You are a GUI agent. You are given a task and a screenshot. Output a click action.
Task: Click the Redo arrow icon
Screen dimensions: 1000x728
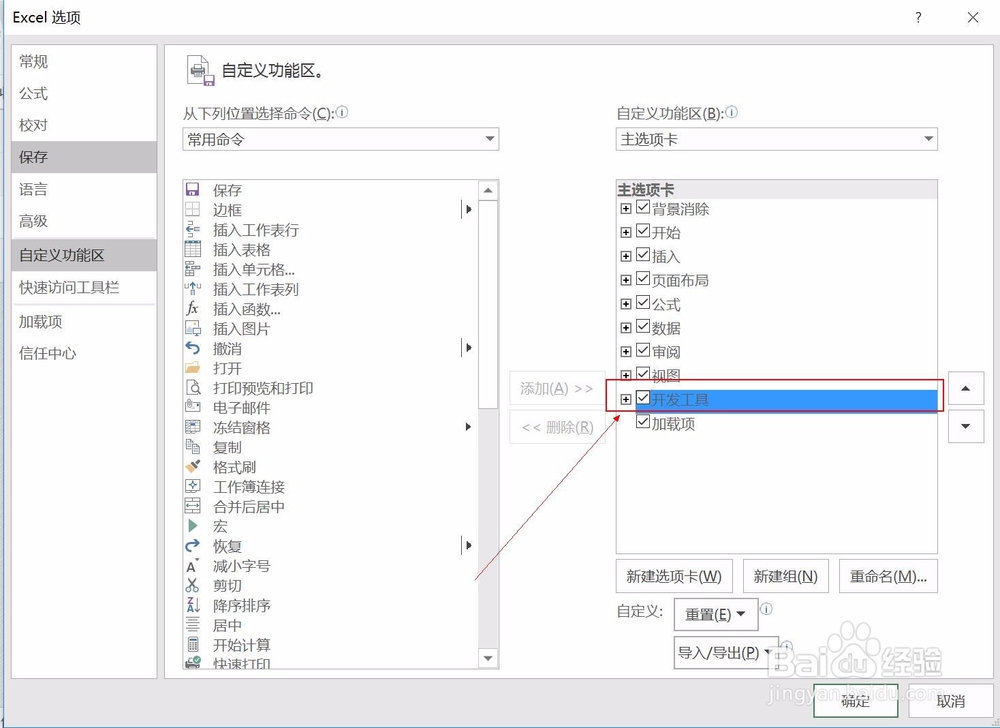(x=193, y=546)
